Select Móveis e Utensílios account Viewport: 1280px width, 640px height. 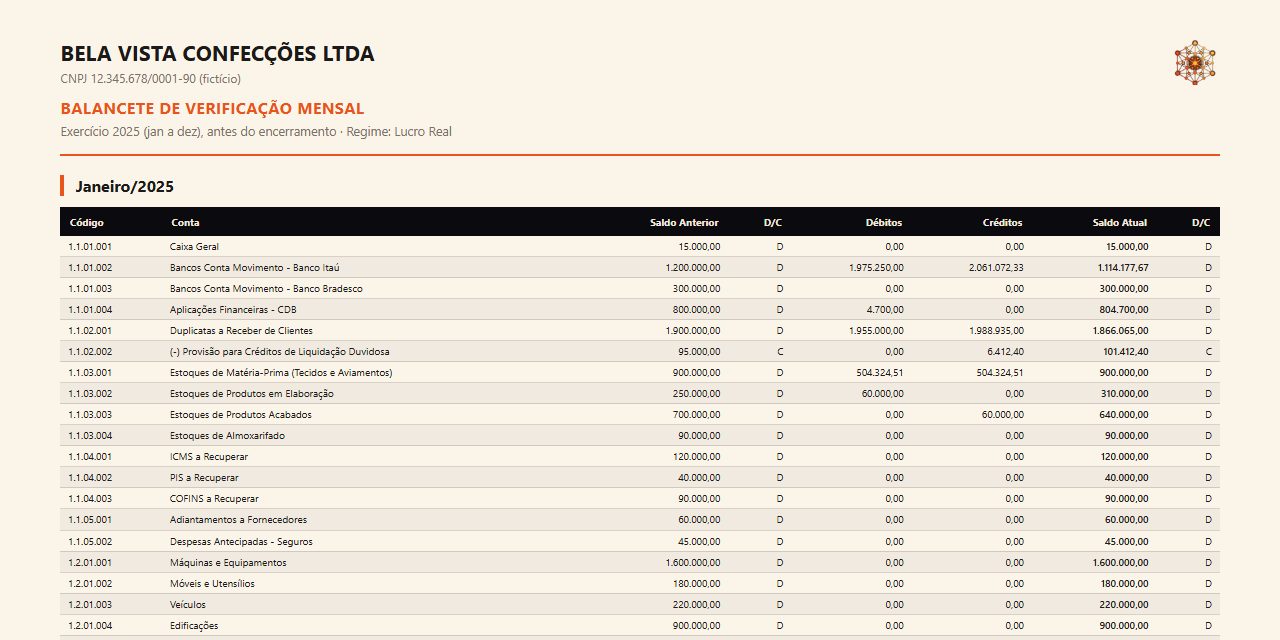pos(212,584)
